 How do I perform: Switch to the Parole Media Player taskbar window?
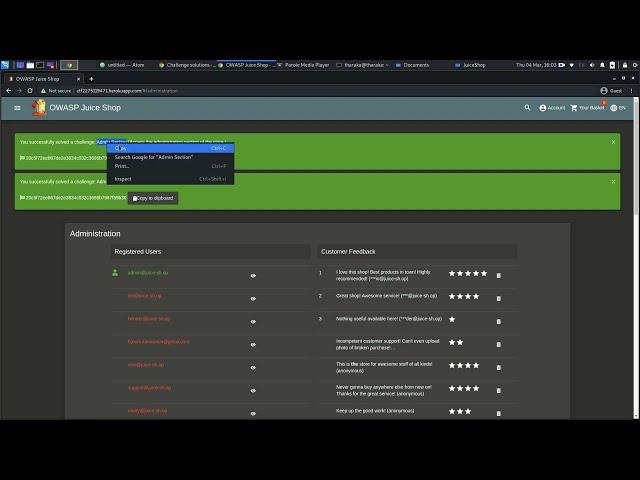pyautogui.click(x=303, y=65)
